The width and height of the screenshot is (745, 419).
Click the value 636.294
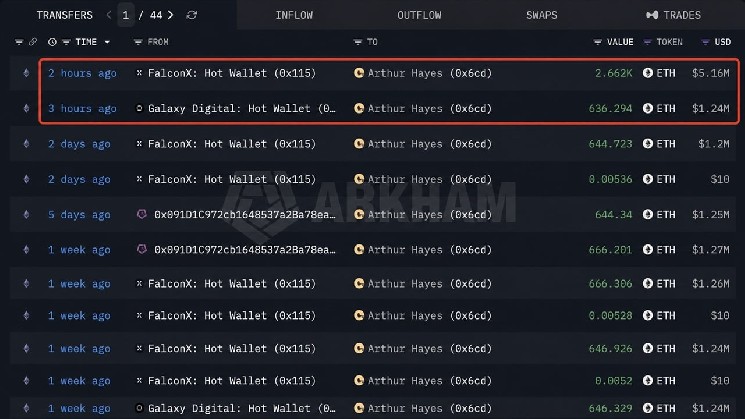611,108
